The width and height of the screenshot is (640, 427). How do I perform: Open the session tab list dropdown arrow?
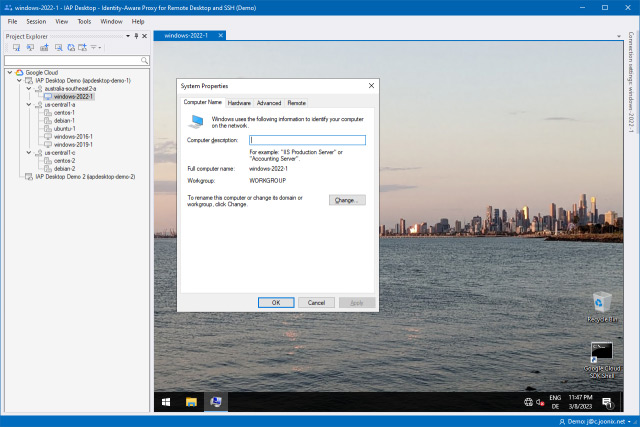coord(619,36)
